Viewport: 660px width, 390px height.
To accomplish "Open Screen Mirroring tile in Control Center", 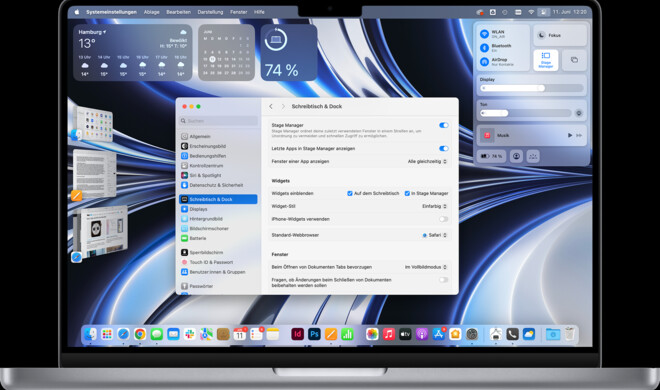I will tap(574, 60).
